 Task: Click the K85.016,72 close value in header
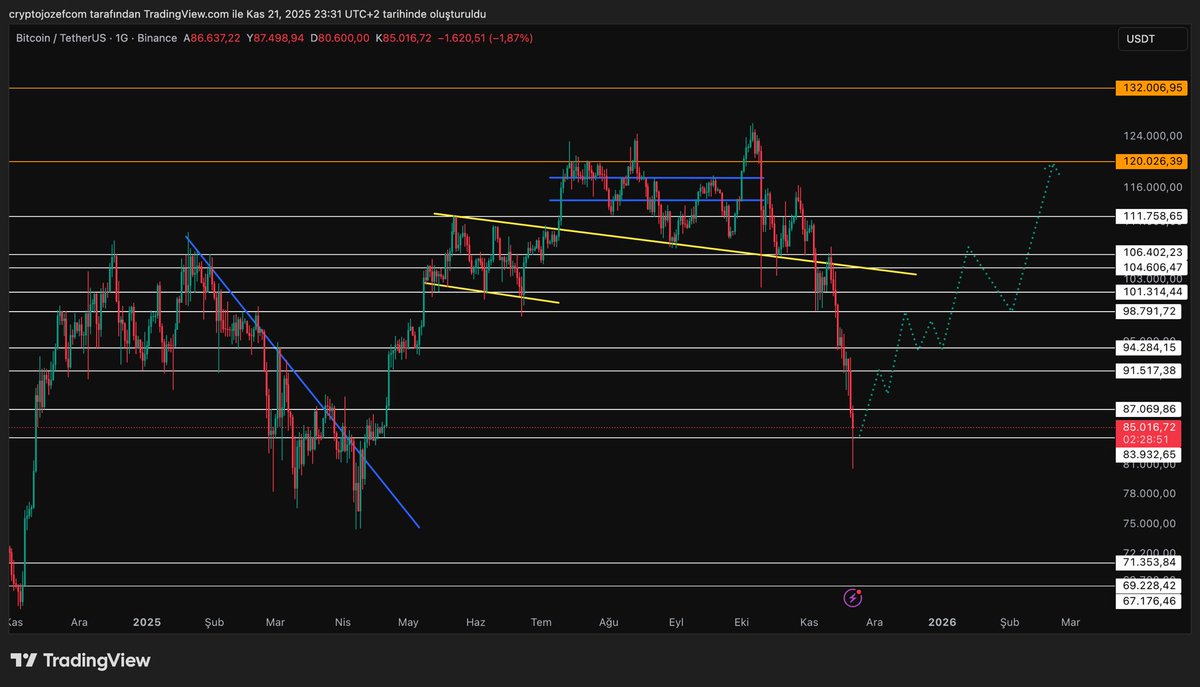[403, 38]
